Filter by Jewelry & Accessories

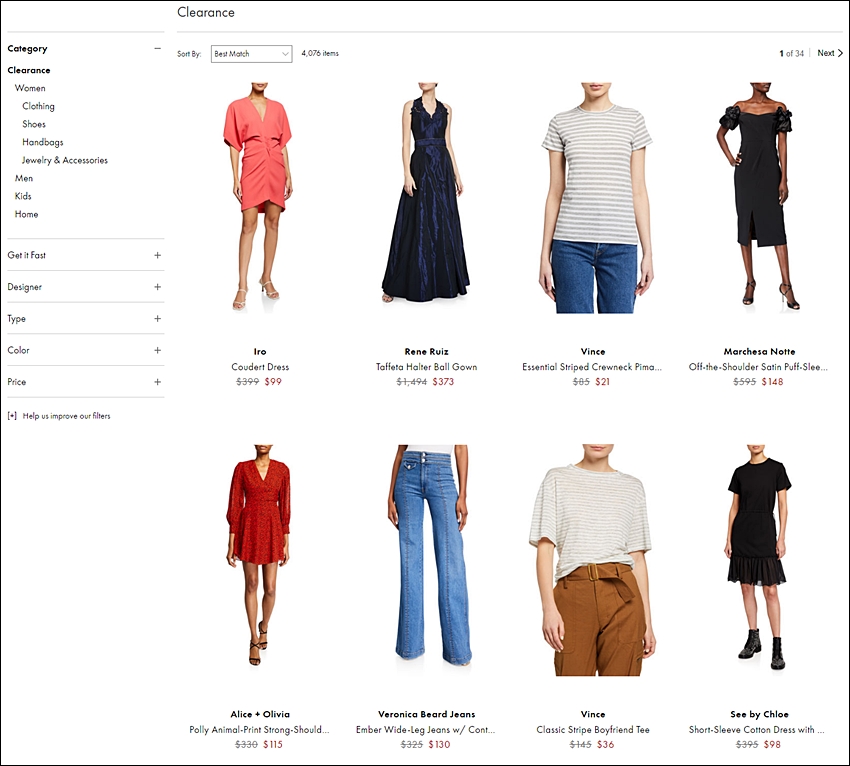point(65,160)
